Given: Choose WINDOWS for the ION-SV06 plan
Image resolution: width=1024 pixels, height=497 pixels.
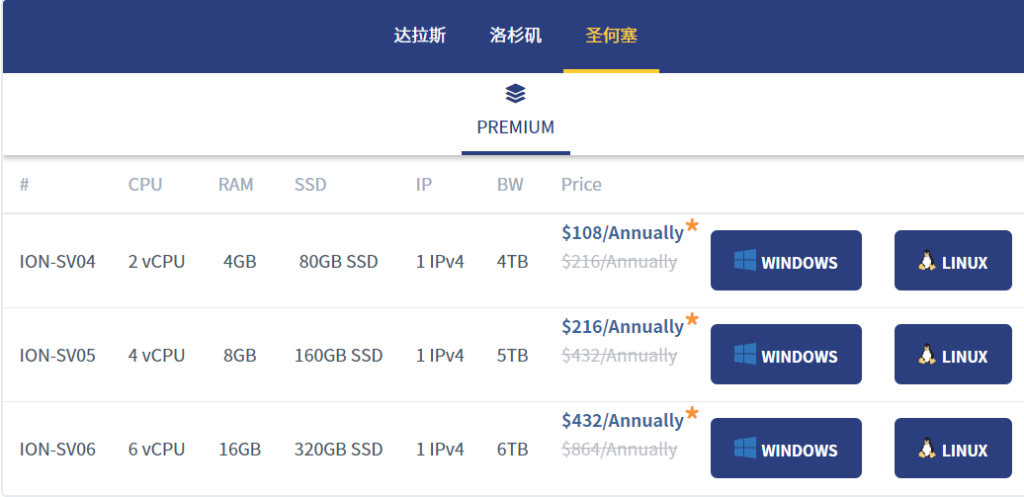Looking at the screenshot, I should (786, 449).
